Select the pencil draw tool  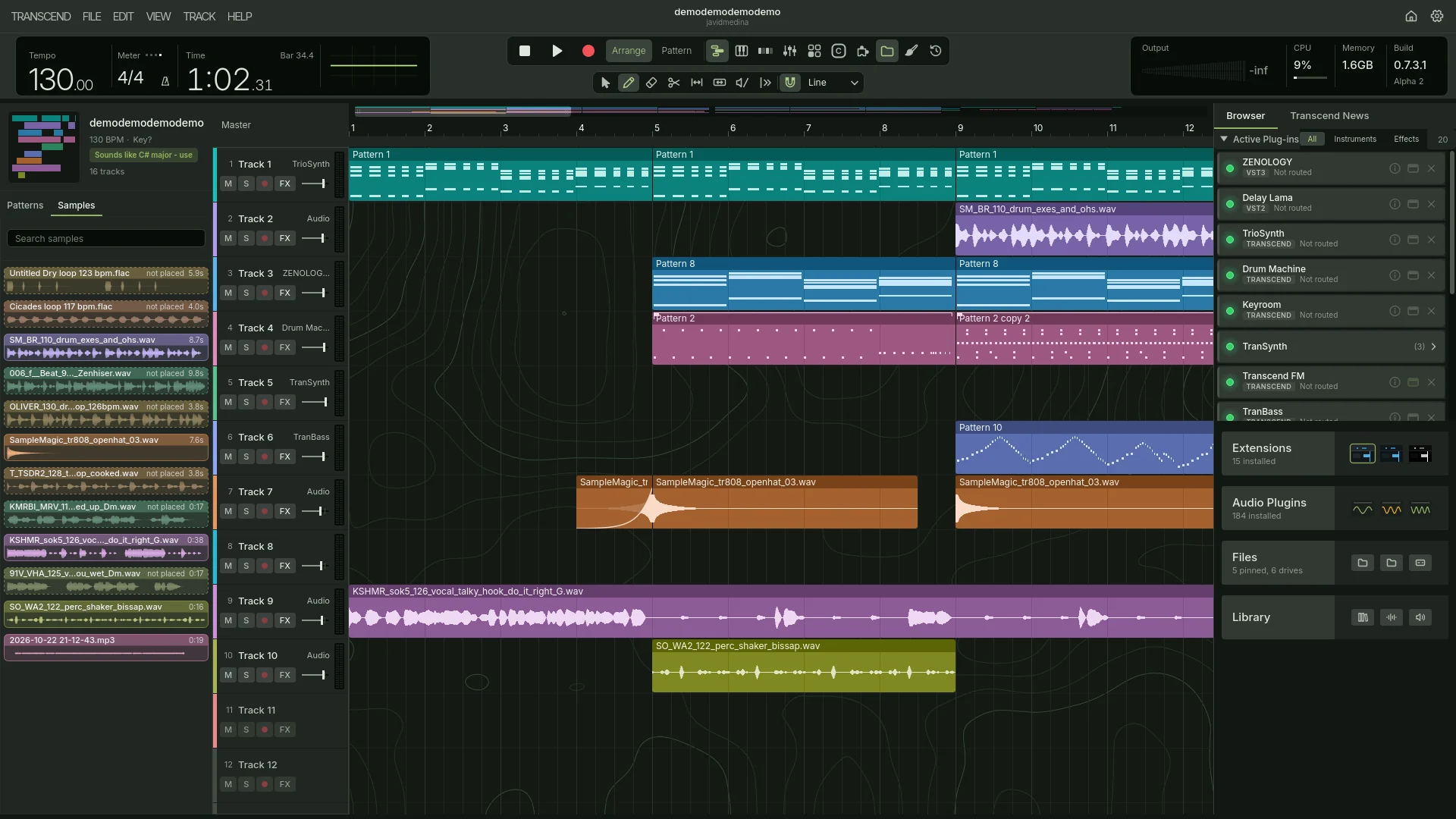(628, 83)
